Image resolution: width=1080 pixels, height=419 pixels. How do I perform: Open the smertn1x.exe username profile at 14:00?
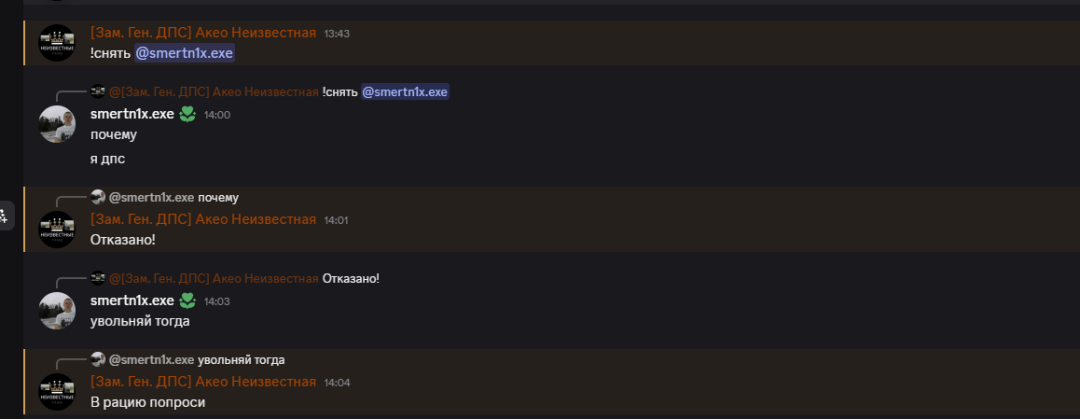coord(132,114)
